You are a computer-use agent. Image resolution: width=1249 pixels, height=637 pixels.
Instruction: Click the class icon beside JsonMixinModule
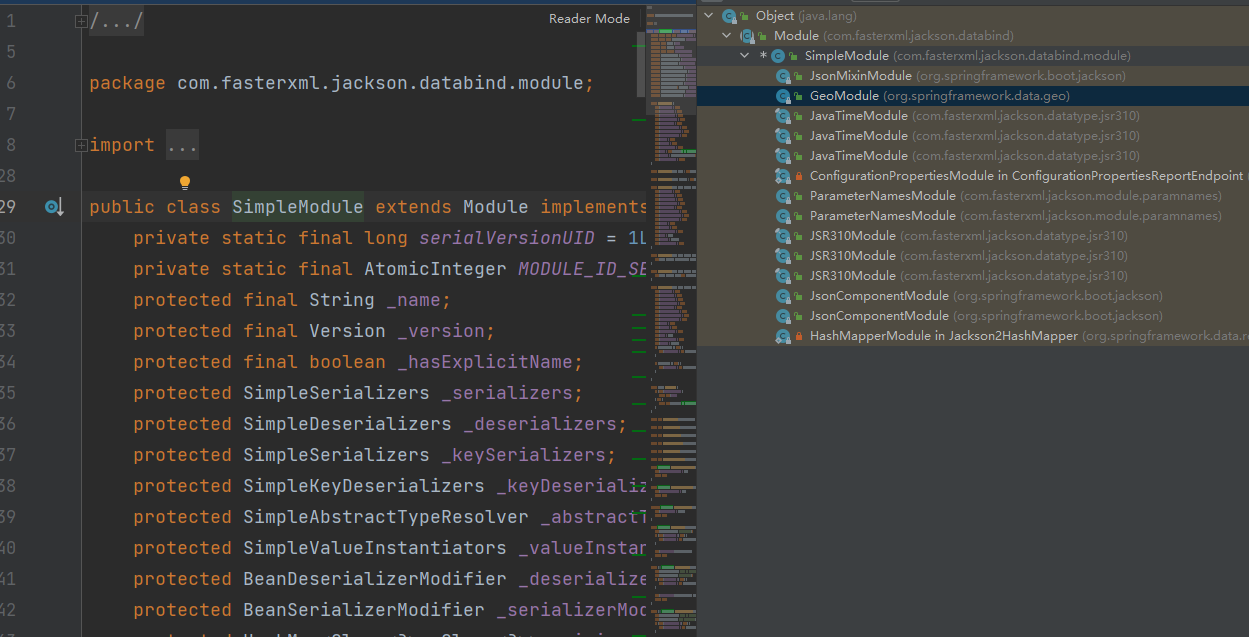tap(784, 76)
